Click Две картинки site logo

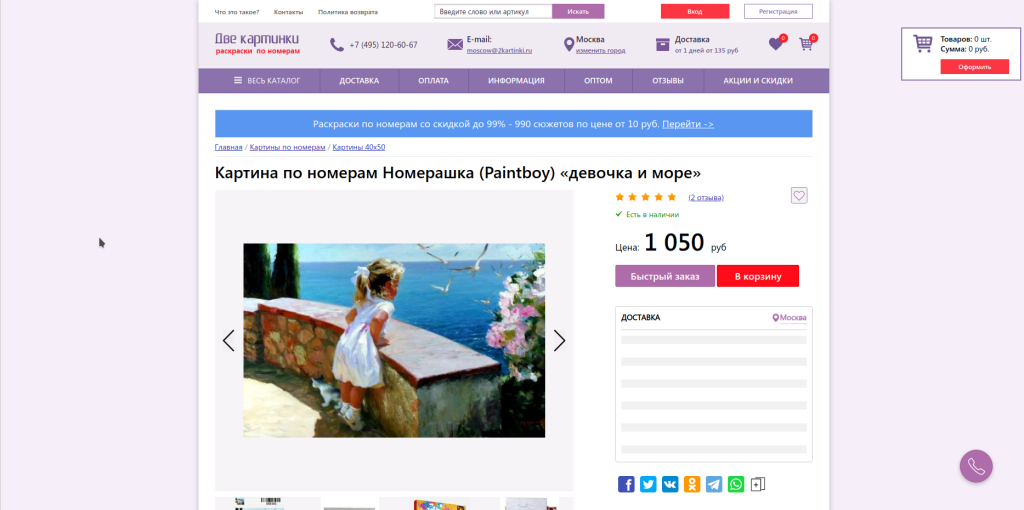(x=257, y=44)
